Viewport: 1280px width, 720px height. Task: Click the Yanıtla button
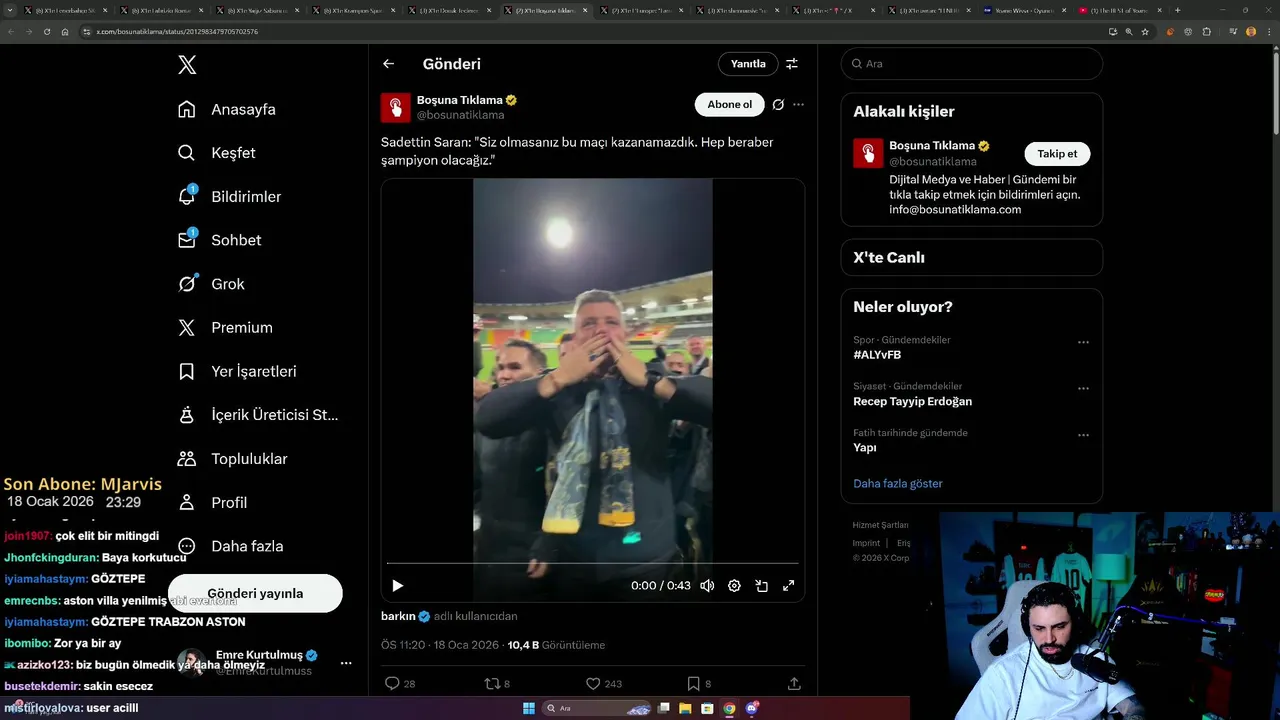pos(748,64)
